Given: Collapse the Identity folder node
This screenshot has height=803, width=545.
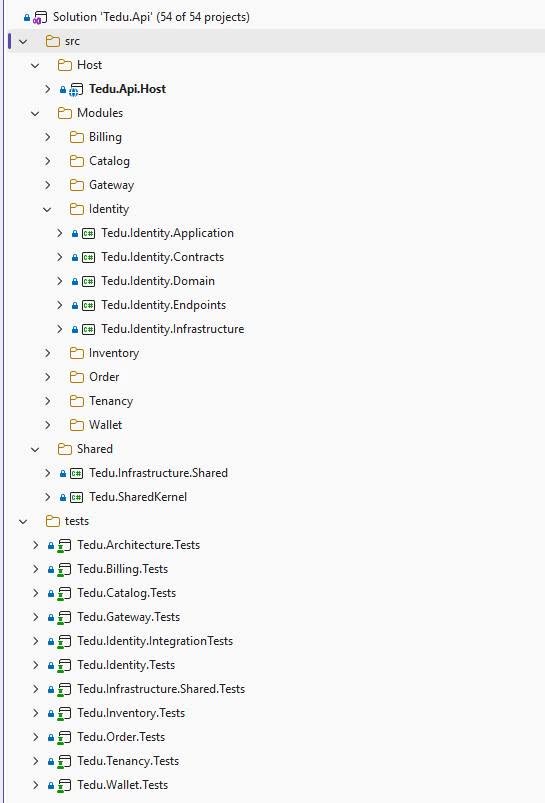Looking at the screenshot, I should pyautogui.click(x=47, y=209).
